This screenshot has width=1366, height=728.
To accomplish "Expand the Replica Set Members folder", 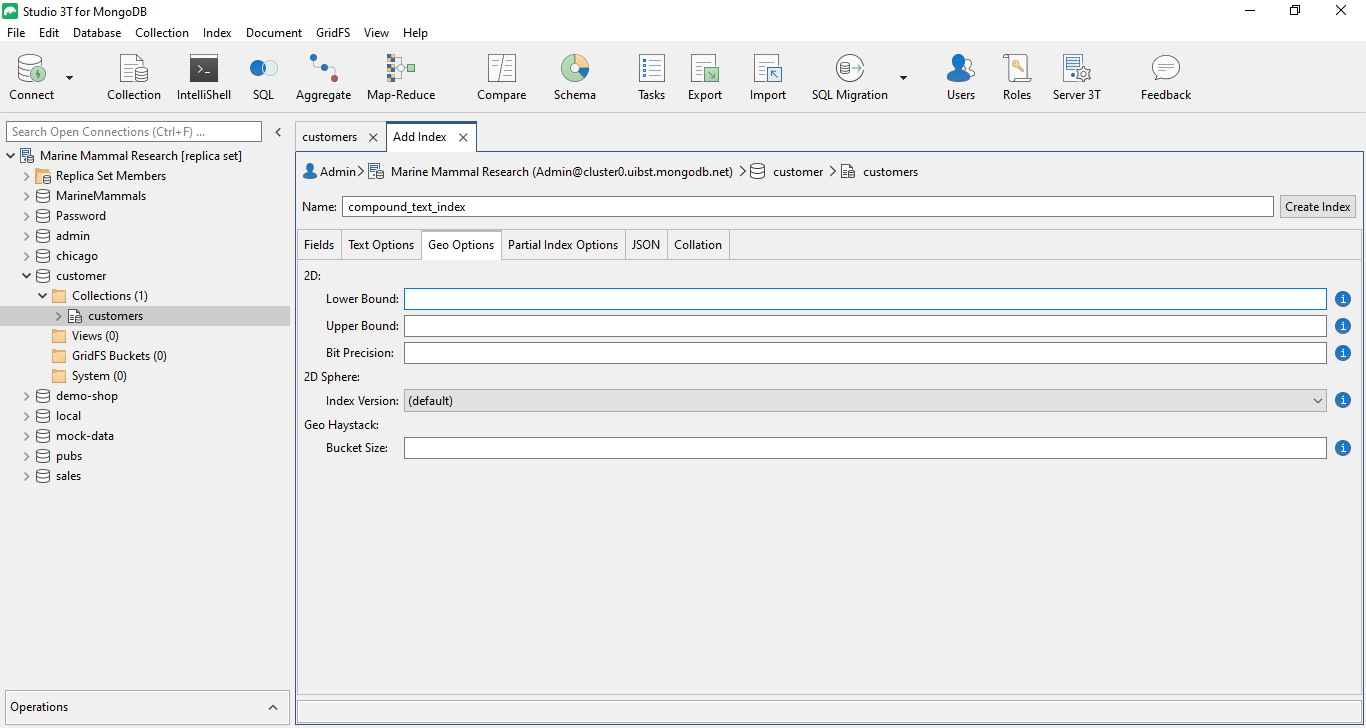I will (26, 175).
